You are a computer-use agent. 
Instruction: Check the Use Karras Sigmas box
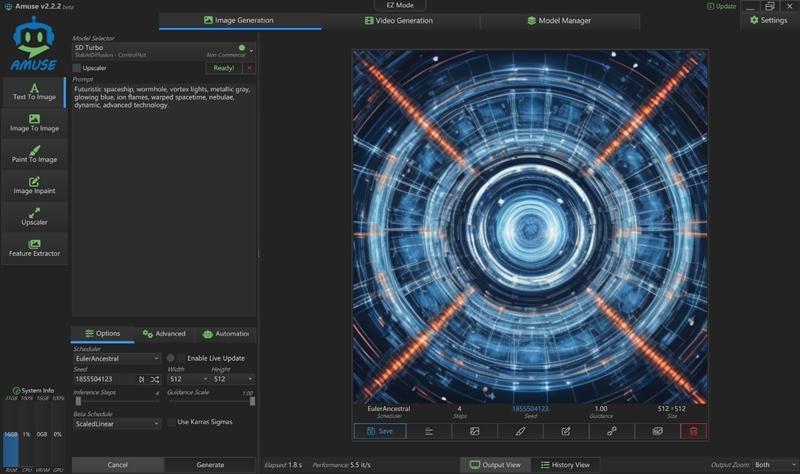(170, 423)
